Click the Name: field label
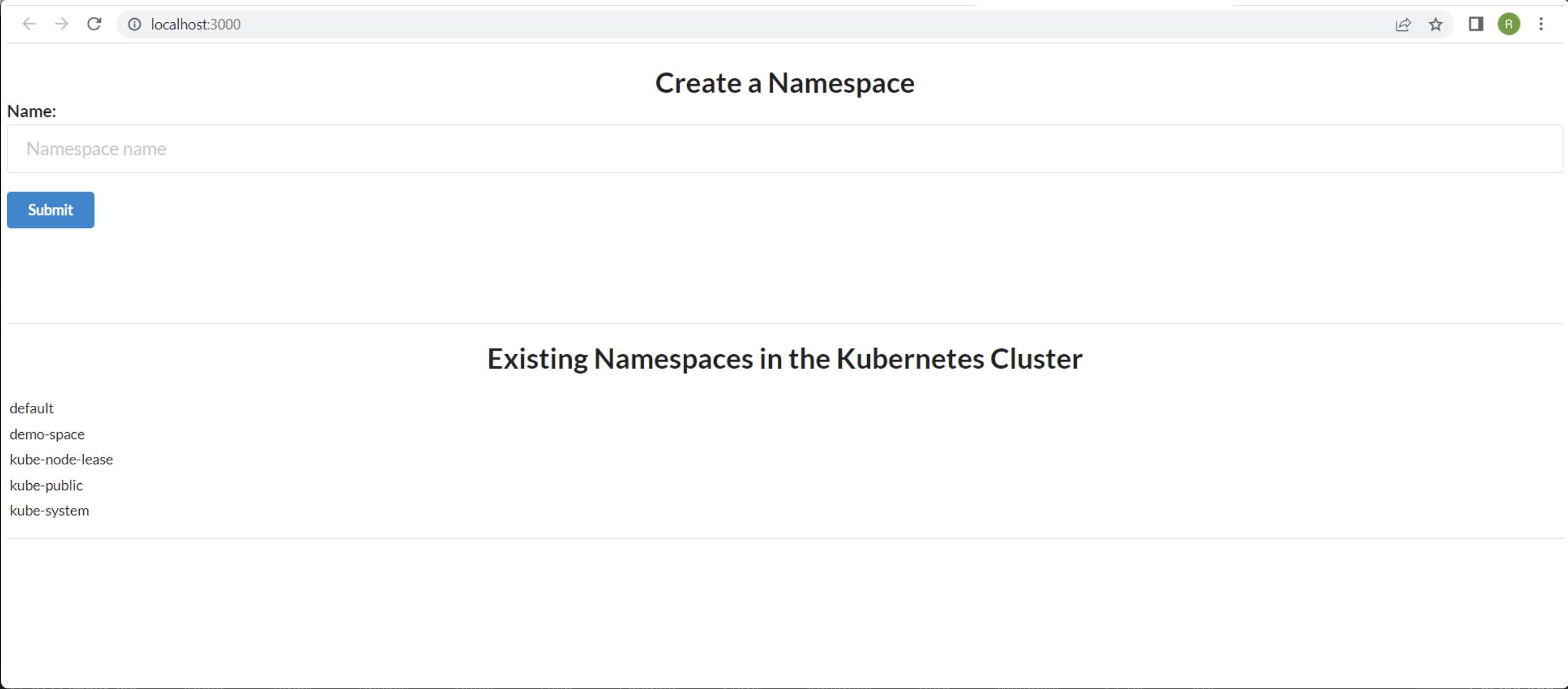1568x689 pixels. (32, 111)
